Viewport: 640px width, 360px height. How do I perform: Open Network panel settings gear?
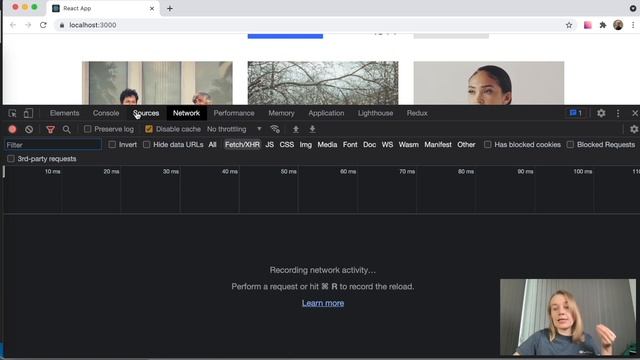[x=633, y=129]
